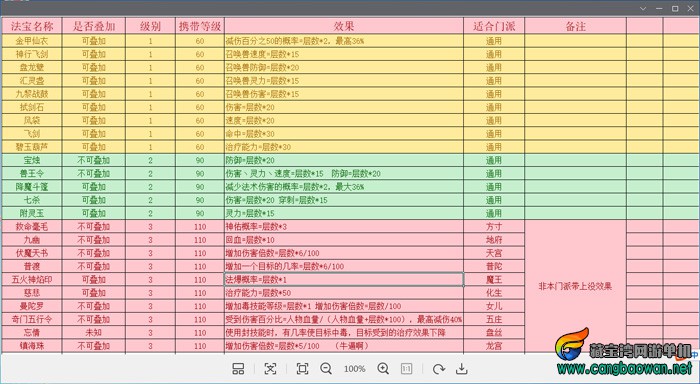Click the effect cell 命中=层数*30

pyautogui.click(x=344, y=134)
